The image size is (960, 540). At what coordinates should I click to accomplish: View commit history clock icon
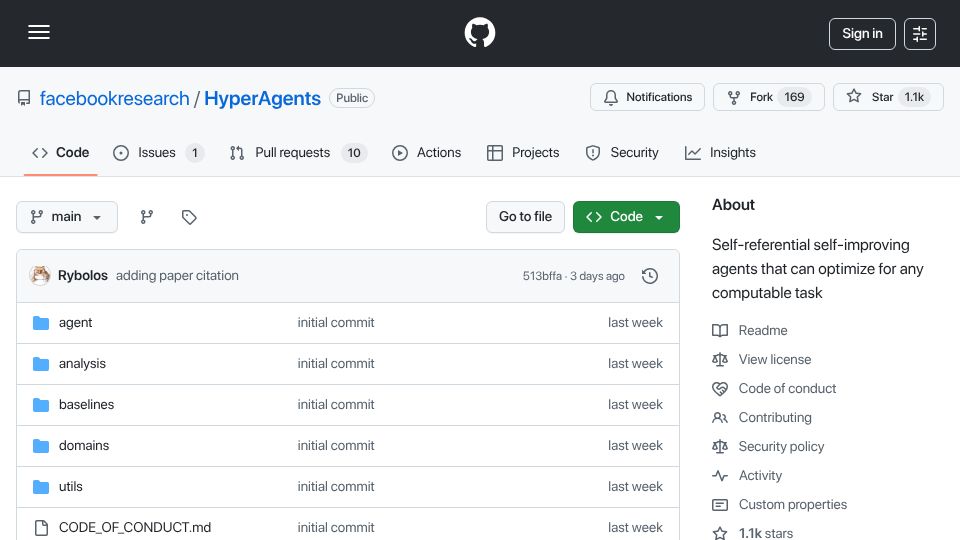650,276
